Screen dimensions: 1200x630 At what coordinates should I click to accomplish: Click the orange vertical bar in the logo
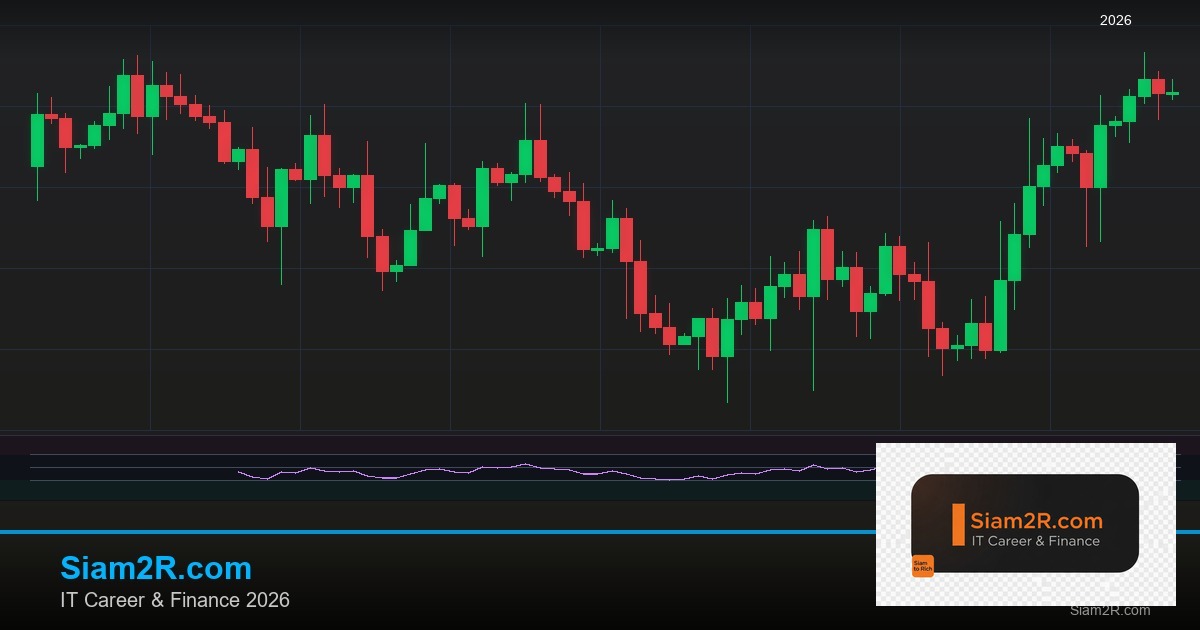point(958,525)
